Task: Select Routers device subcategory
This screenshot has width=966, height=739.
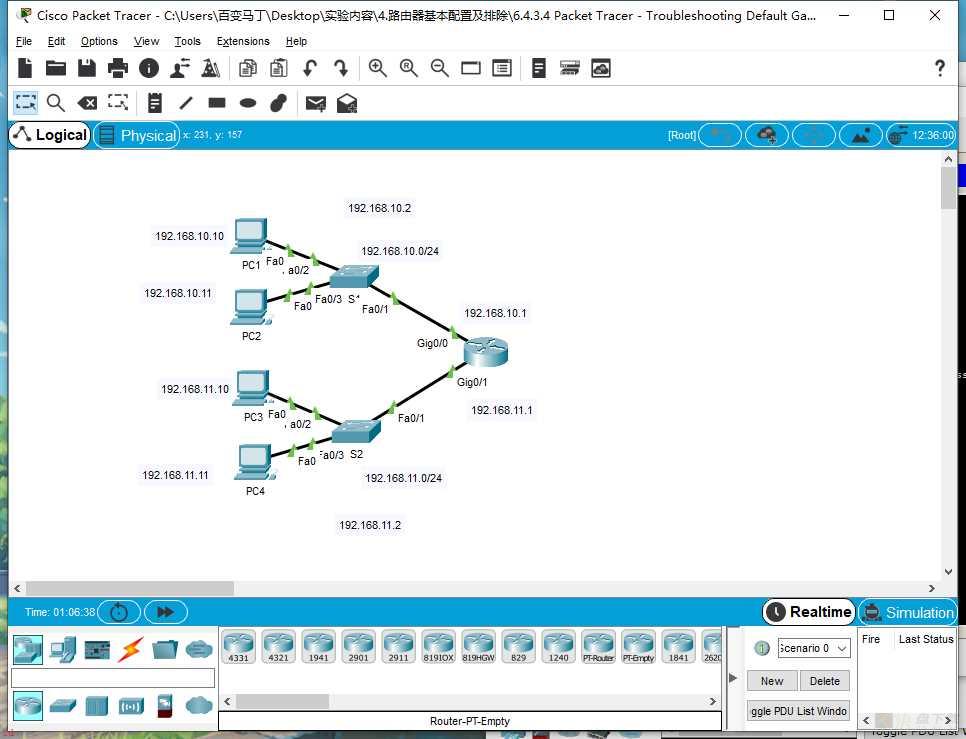Action: [x=28, y=705]
